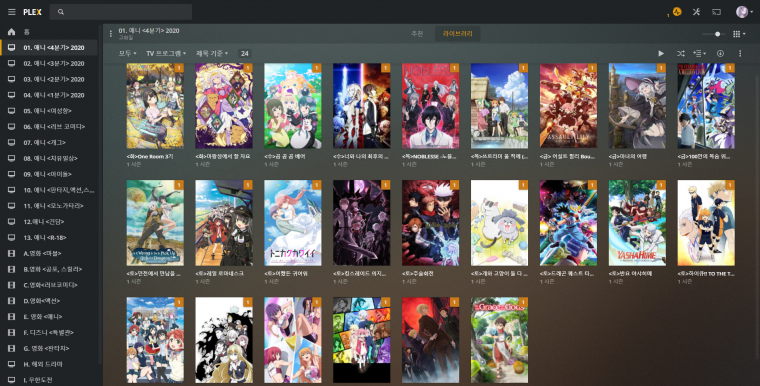The width and height of the screenshot is (760, 386).
Task: Open the library toolbar three-dot menu
Action: click(x=740, y=53)
